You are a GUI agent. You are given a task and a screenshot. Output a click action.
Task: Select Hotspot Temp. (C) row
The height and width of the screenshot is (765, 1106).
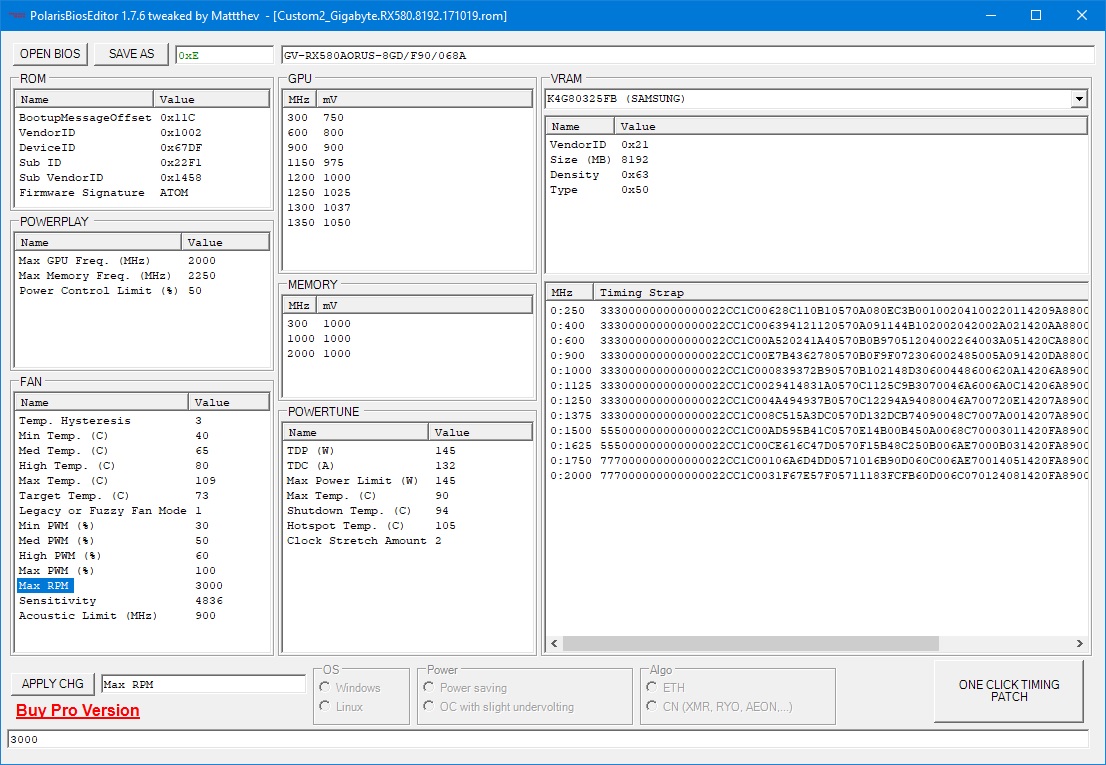point(407,526)
